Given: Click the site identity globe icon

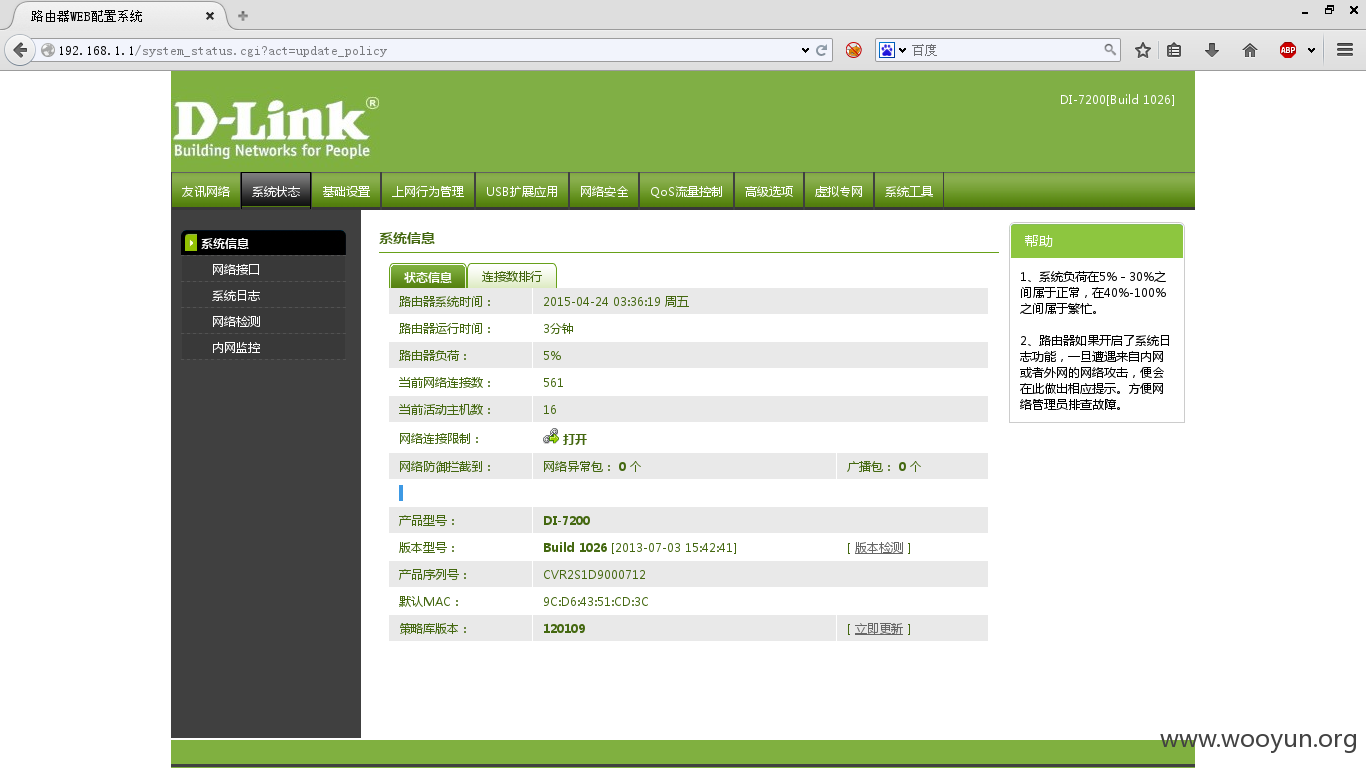Looking at the screenshot, I should [x=48, y=50].
